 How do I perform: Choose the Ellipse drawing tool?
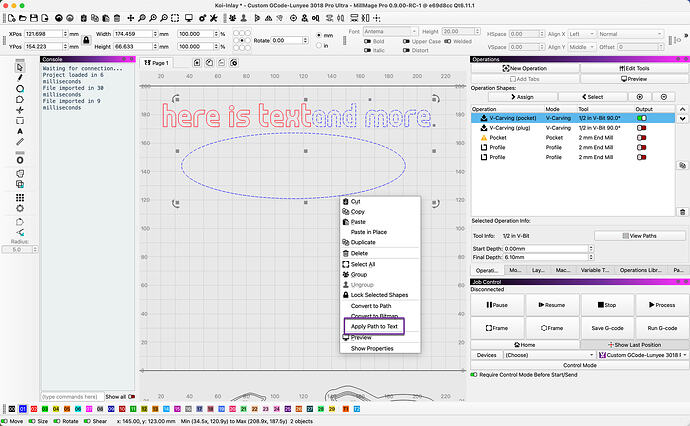click(20, 89)
